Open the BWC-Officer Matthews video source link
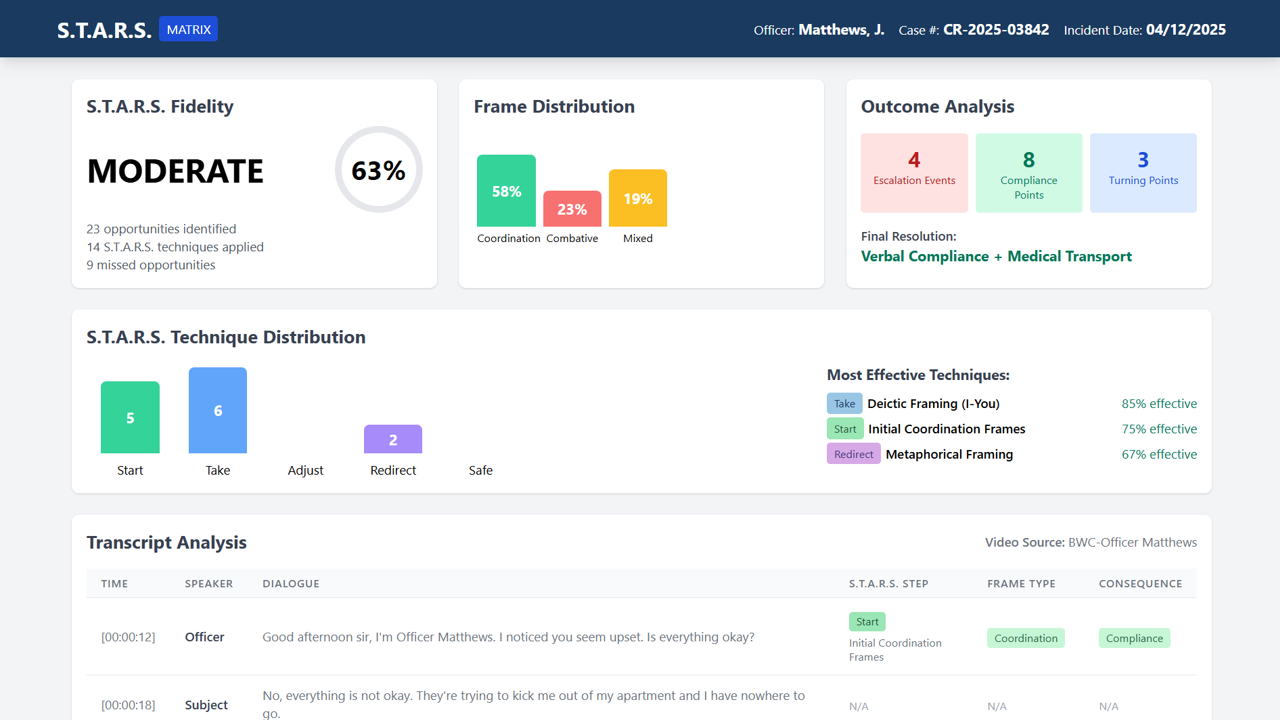Viewport: 1280px width, 720px height. click(1132, 542)
